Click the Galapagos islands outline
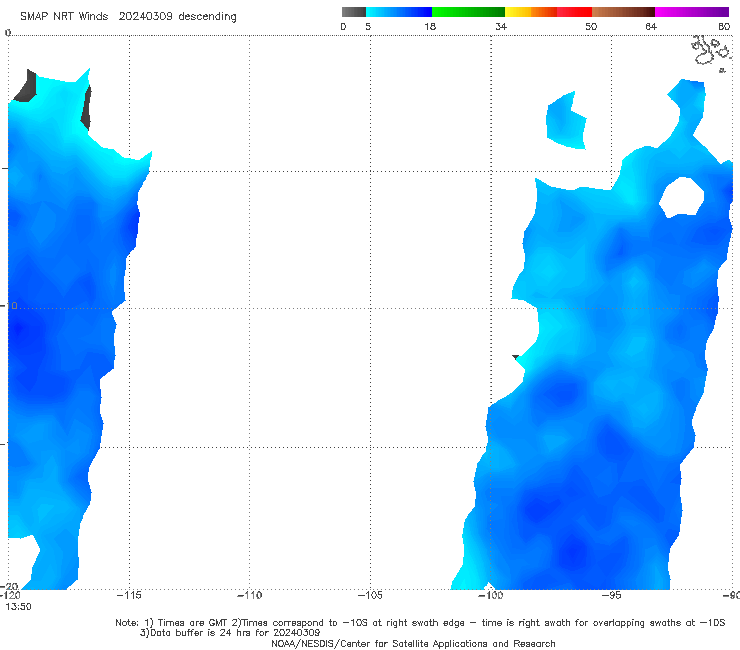The height and width of the screenshot is (650, 740). [712, 52]
